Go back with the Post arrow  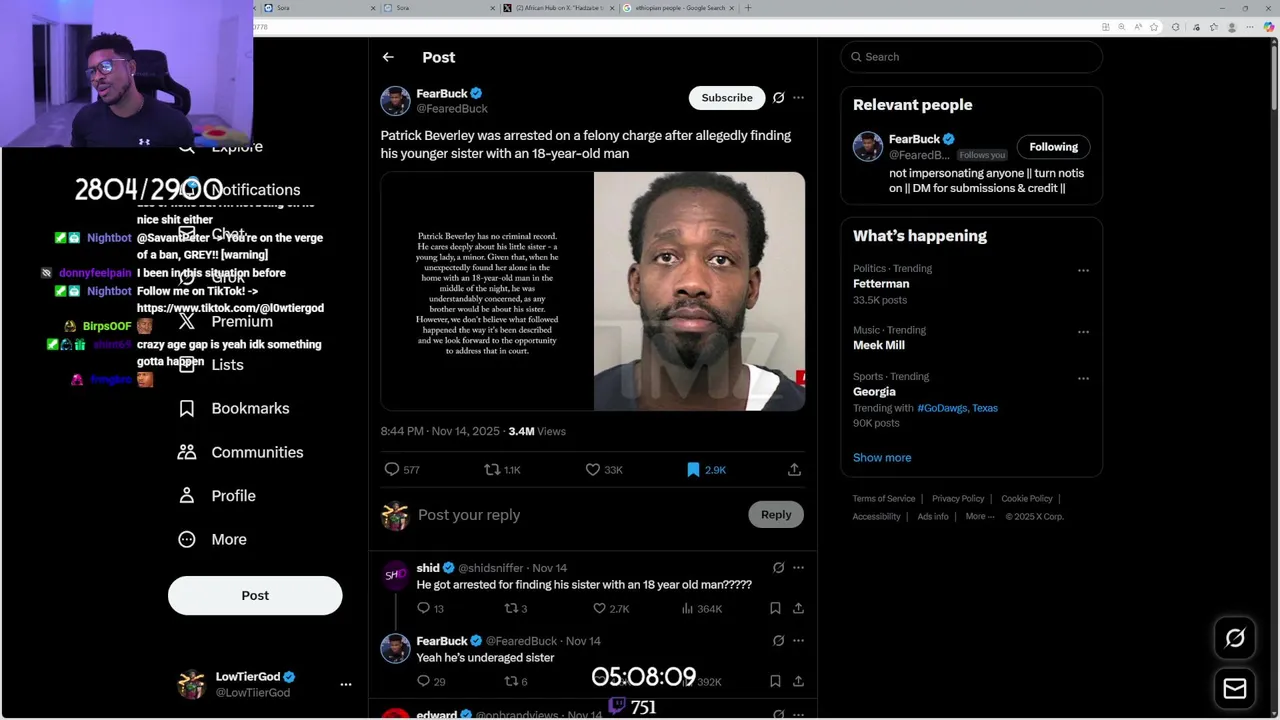[388, 57]
